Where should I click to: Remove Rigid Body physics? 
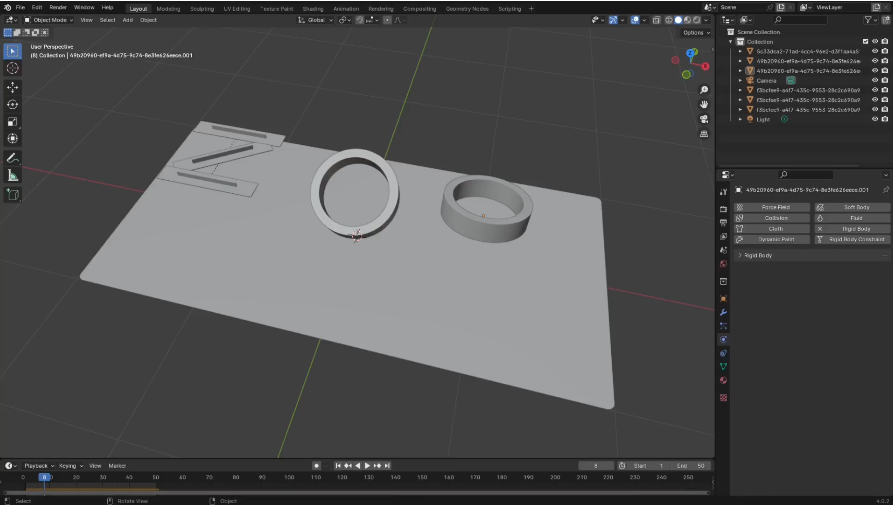pos(852,229)
